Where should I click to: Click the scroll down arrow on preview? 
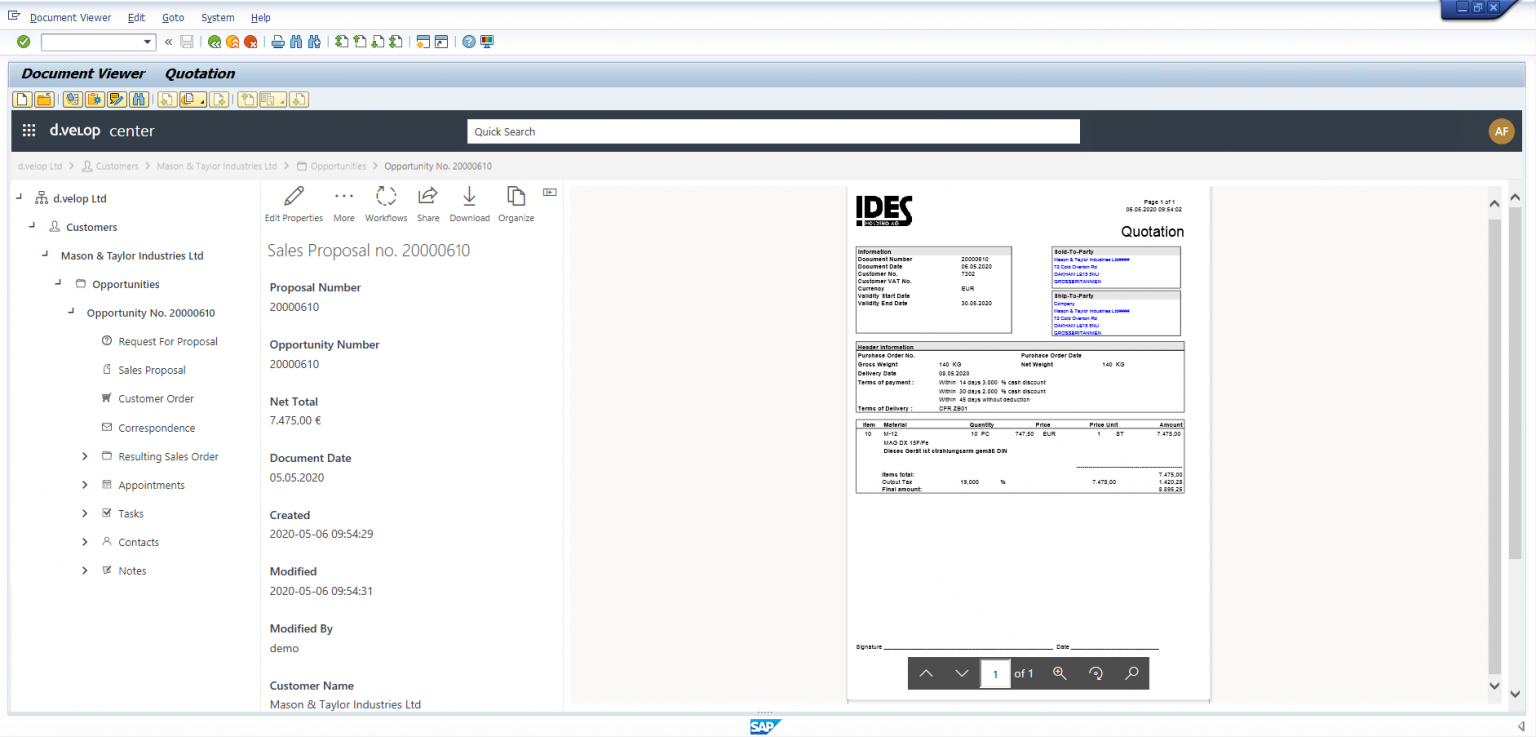1494,687
